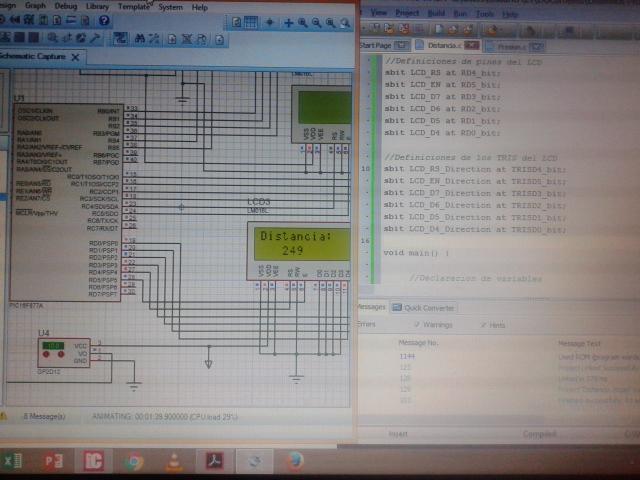Click the new sheet icon in Proteus toolbar

(x=172, y=39)
